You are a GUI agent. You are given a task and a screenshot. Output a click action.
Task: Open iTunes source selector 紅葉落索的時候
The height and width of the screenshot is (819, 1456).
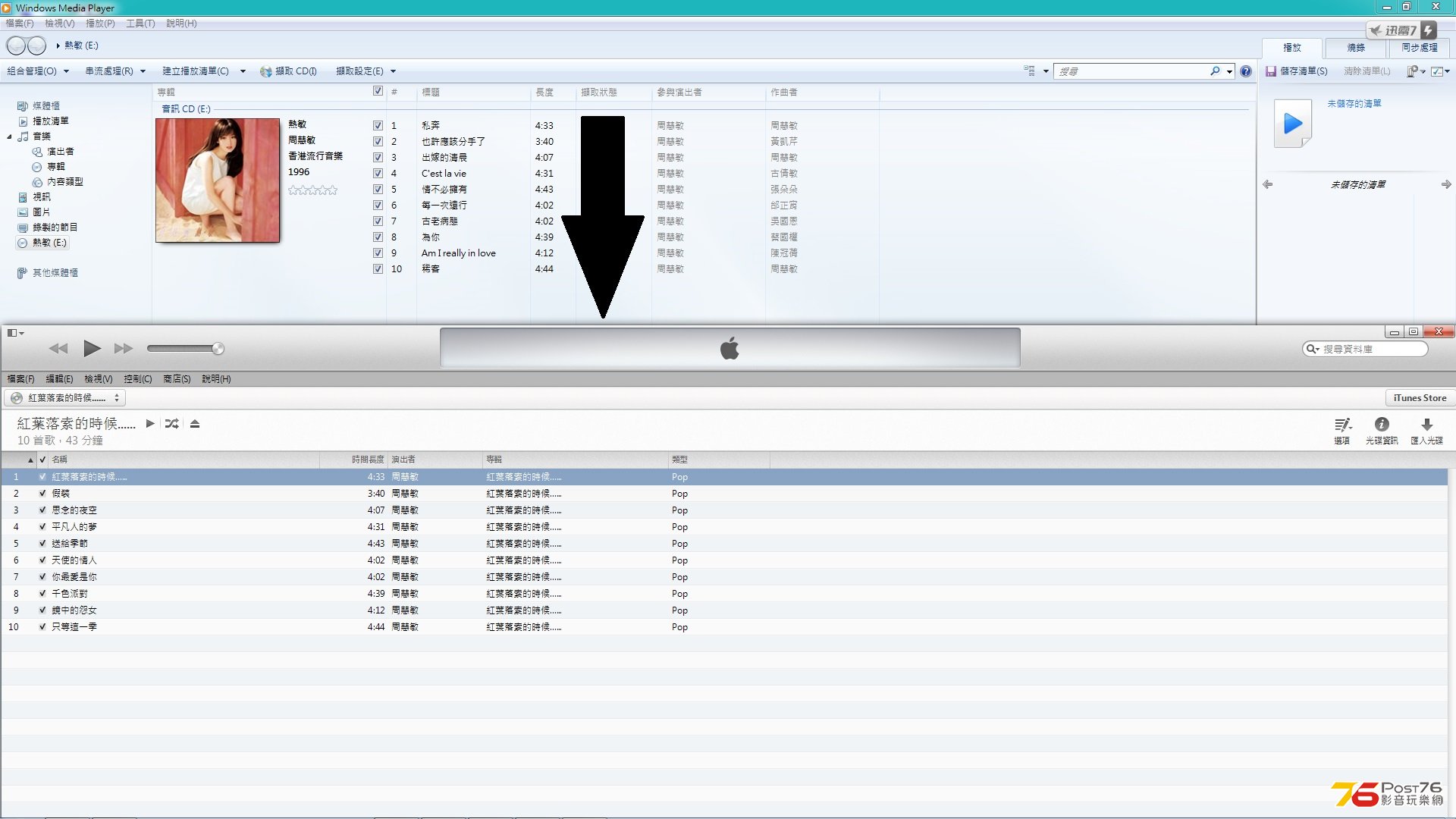tap(65, 398)
